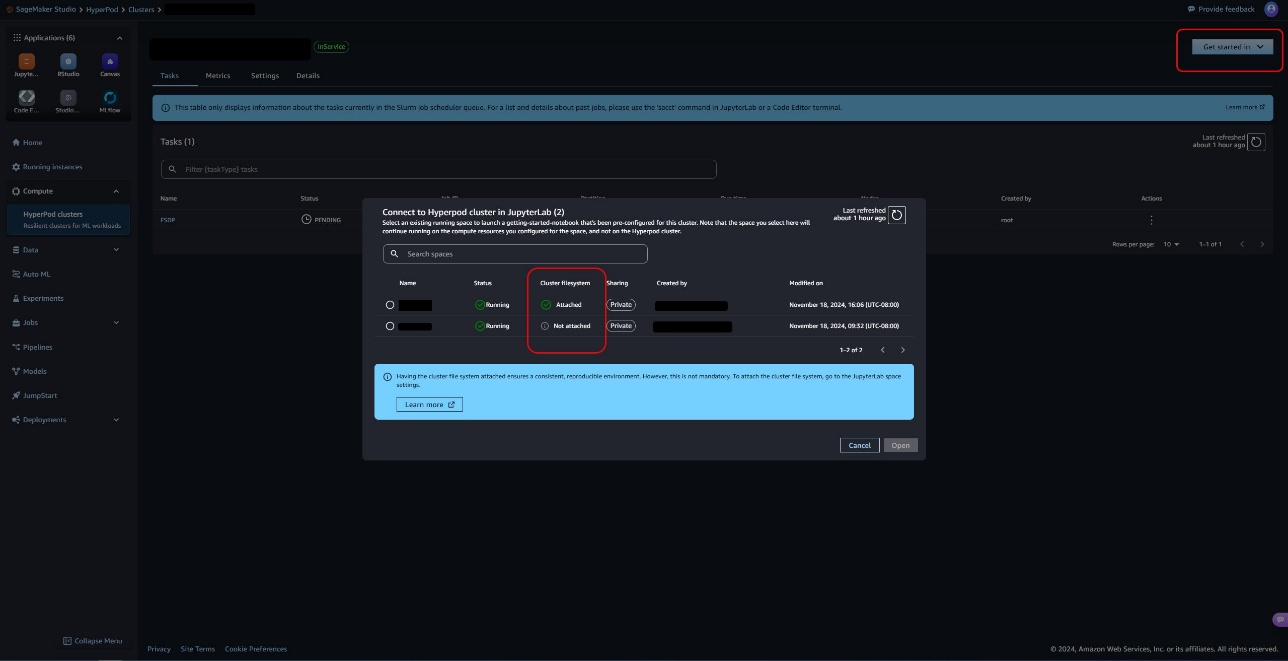Switch to the Details tab
1288x661 pixels.
[x=308, y=76]
